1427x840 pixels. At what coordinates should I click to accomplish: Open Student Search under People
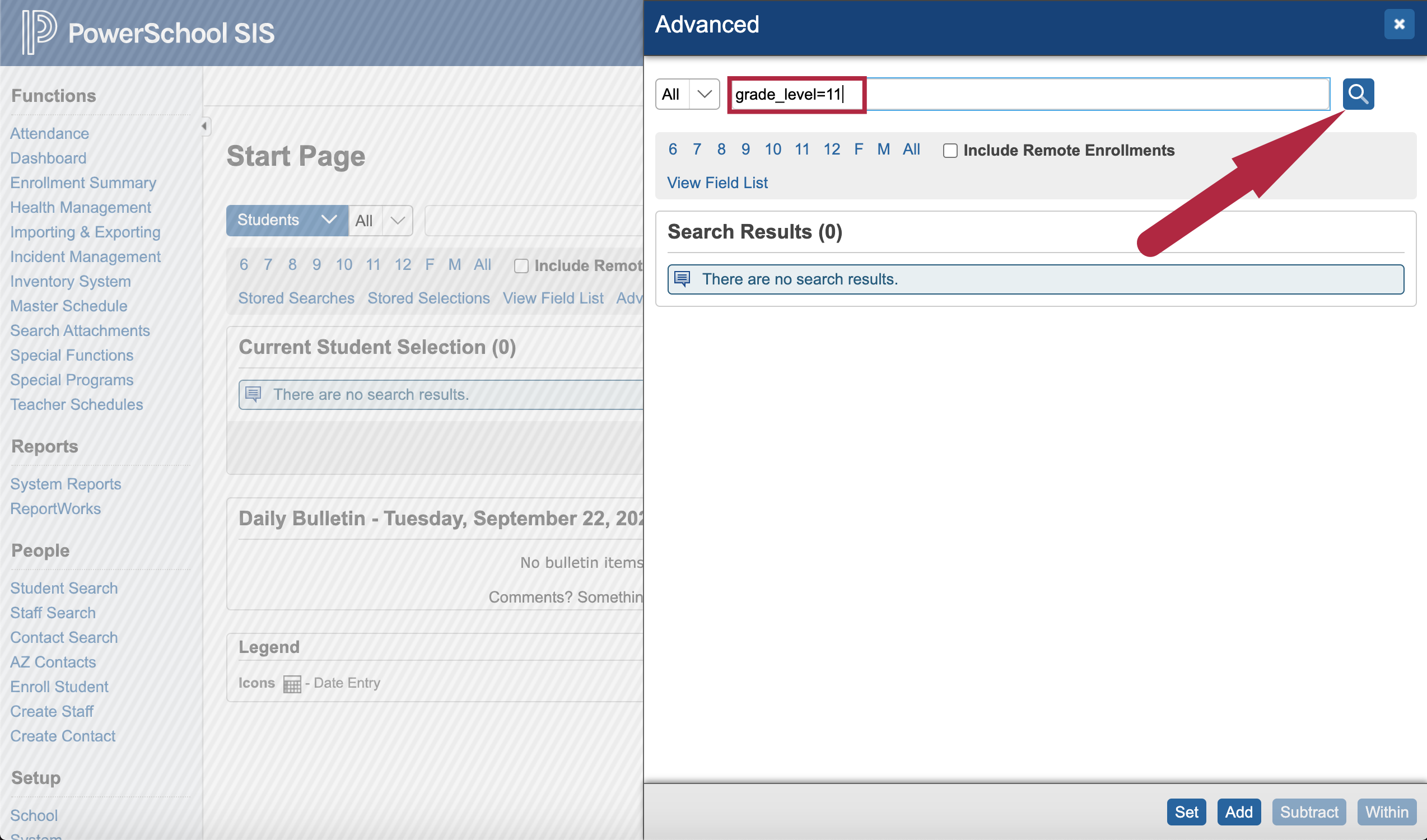(x=63, y=587)
